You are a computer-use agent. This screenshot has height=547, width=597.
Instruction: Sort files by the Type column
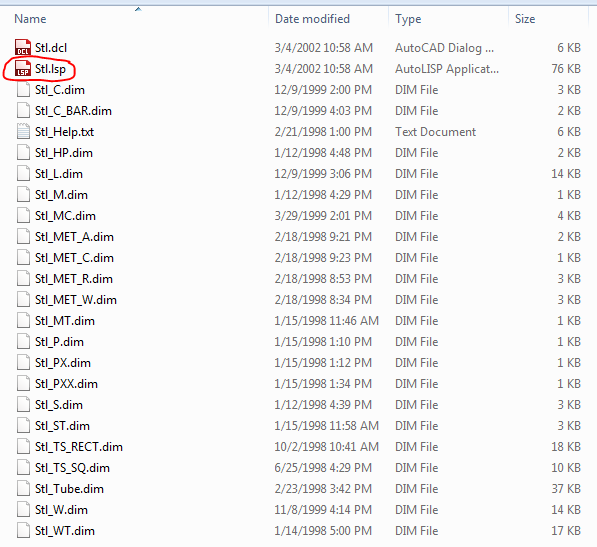tap(408, 19)
